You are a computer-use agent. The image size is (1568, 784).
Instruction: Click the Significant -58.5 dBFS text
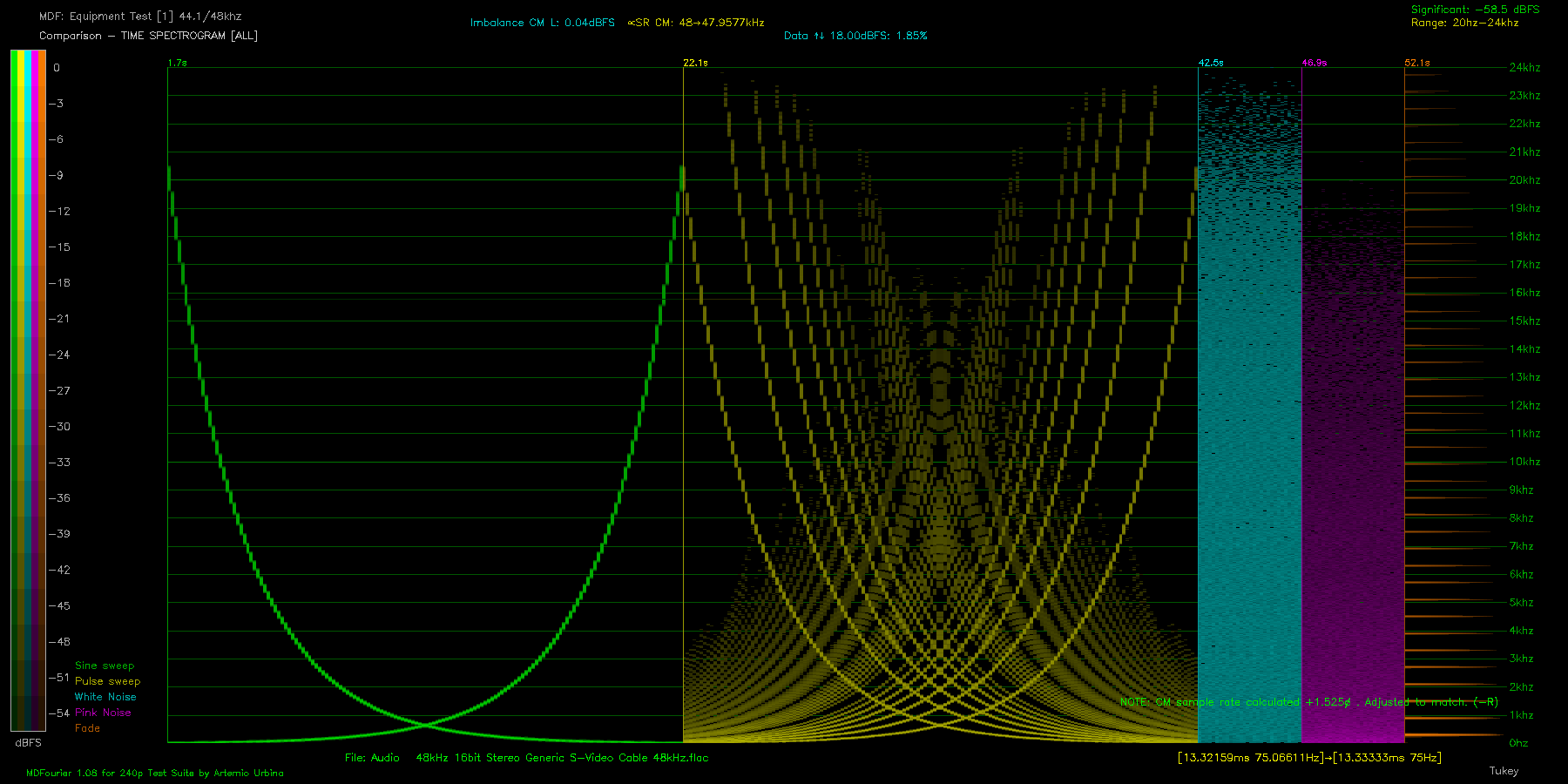click(1475, 10)
